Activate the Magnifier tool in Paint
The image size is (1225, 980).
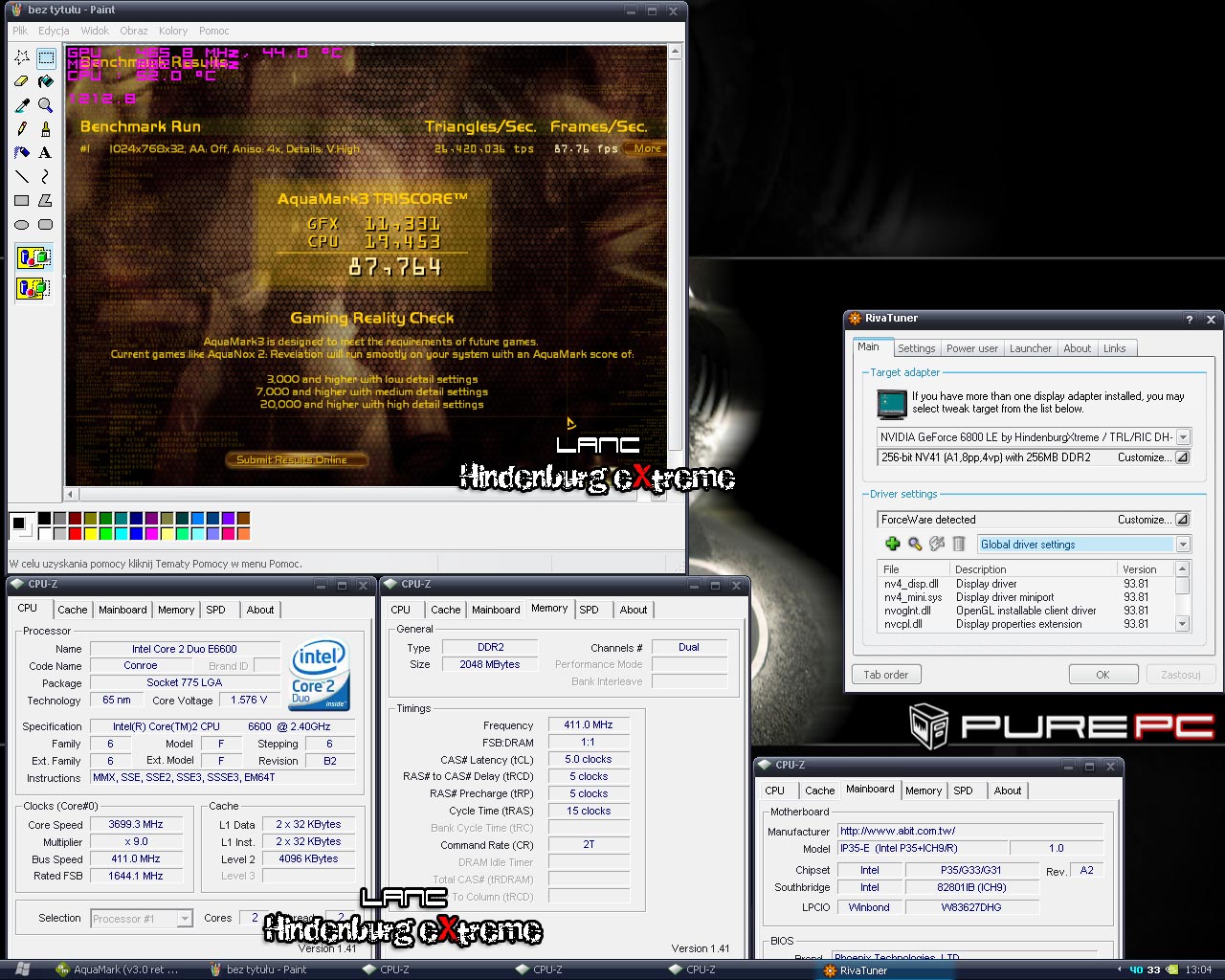point(45,105)
